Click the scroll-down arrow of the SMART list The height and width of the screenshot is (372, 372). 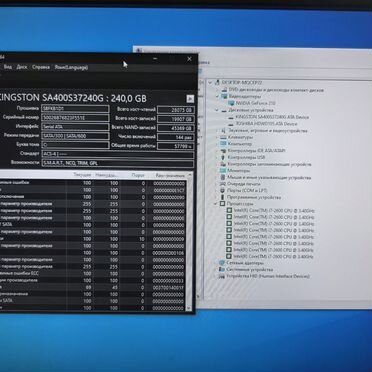pyautogui.click(x=189, y=308)
